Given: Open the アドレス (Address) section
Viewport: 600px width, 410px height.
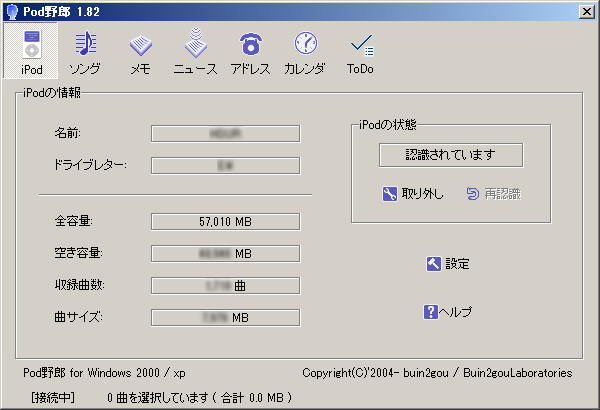Looking at the screenshot, I should pyautogui.click(x=250, y=53).
